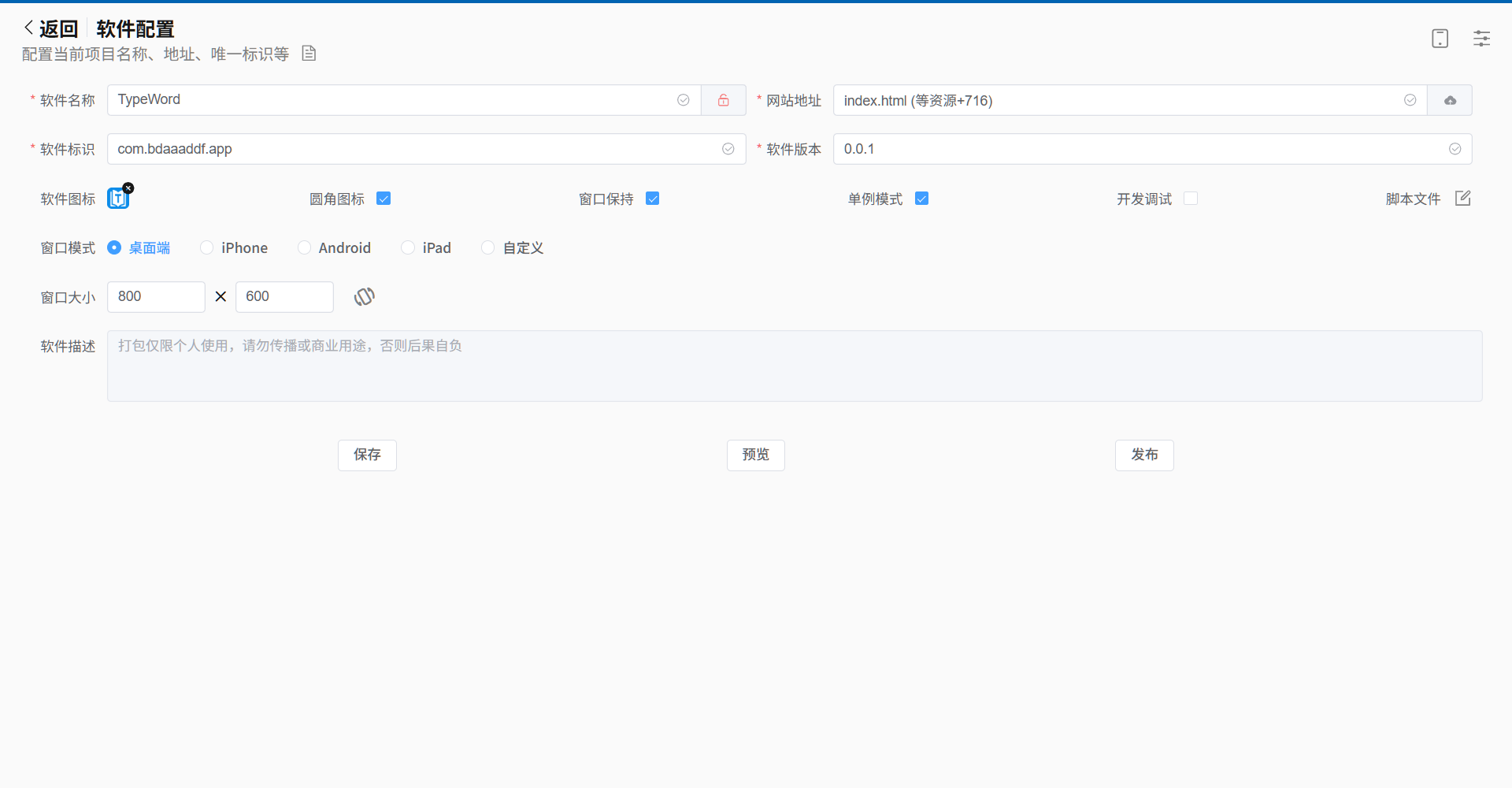Click the 发布 button

pyautogui.click(x=1143, y=455)
